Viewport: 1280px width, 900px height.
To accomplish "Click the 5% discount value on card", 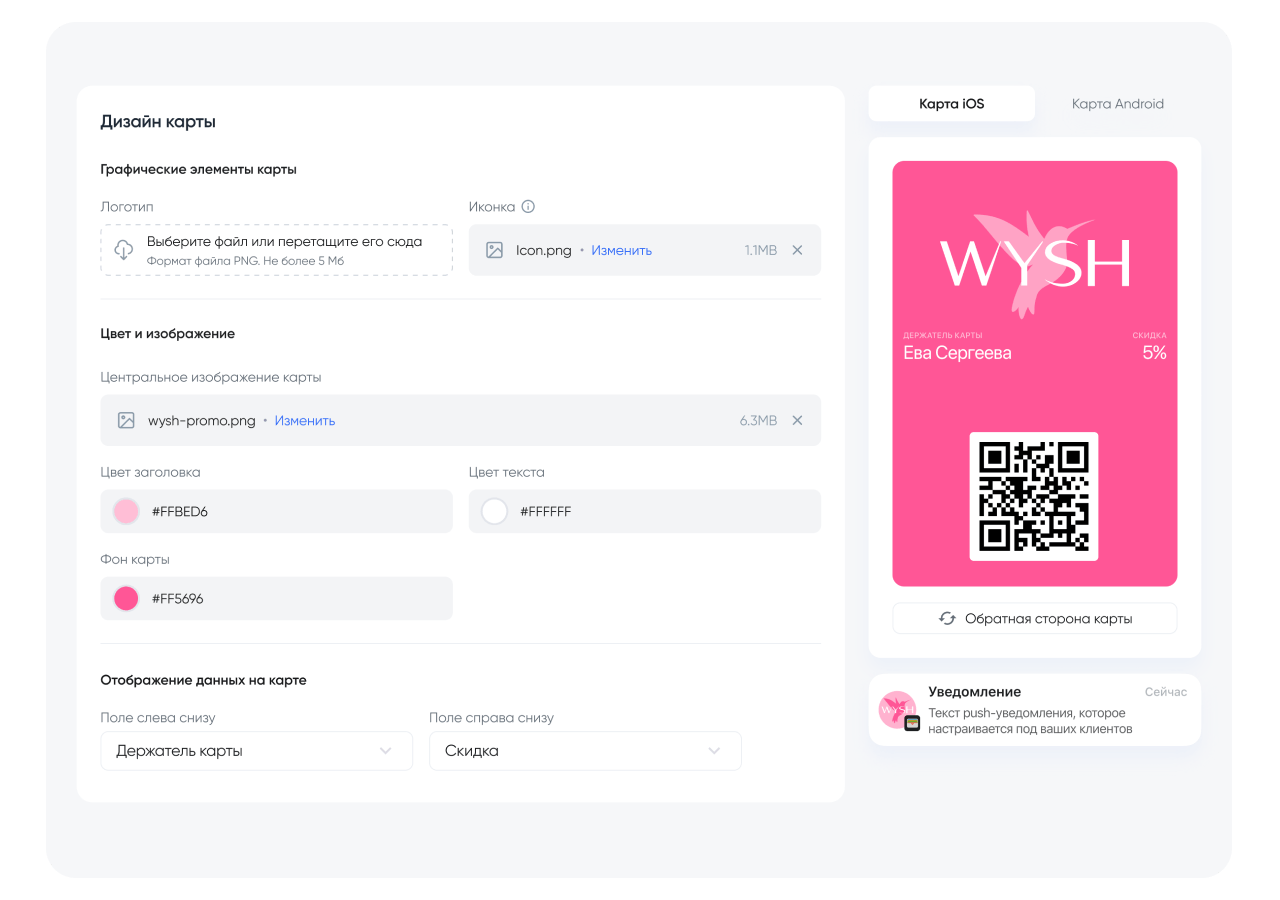I will [x=1155, y=353].
